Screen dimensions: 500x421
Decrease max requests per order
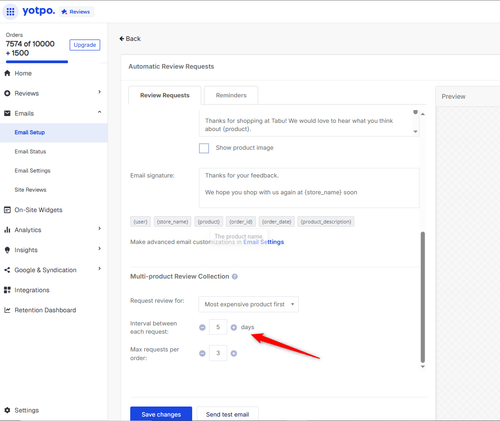pyautogui.click(x=202, y=353)
